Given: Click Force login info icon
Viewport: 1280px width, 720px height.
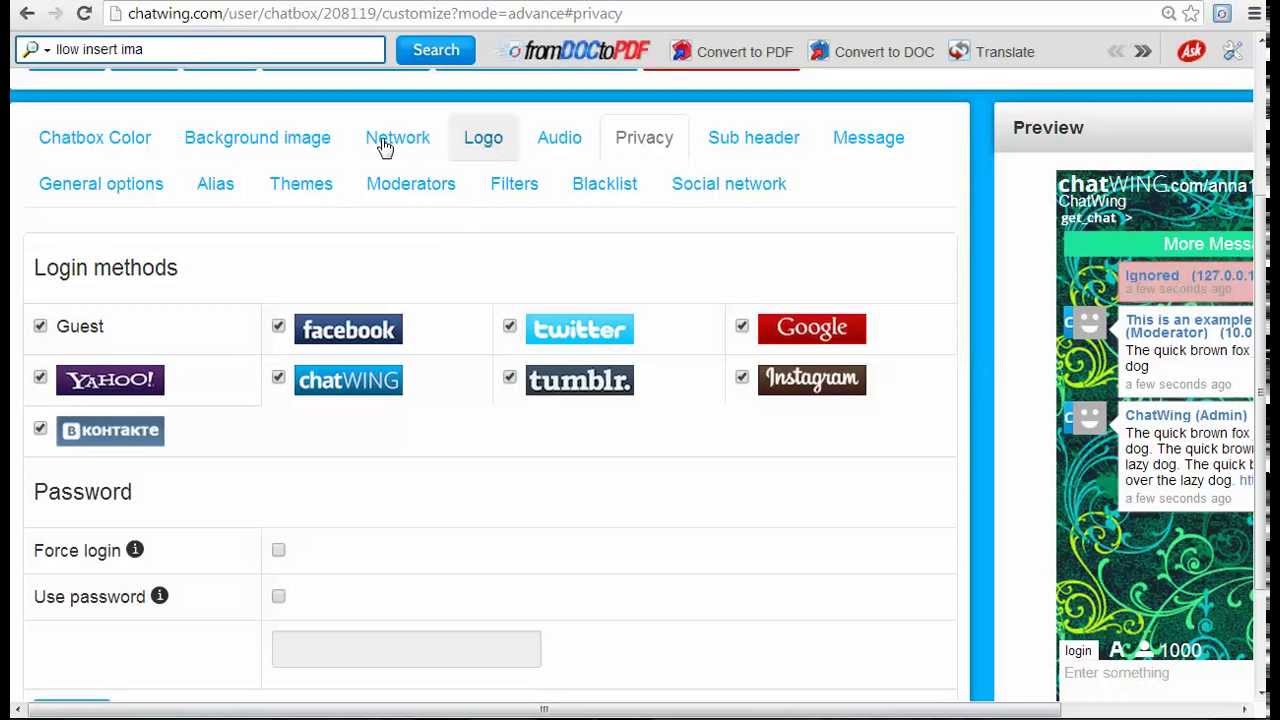Looking at the screenshot, I should click(x=135, y=549).
